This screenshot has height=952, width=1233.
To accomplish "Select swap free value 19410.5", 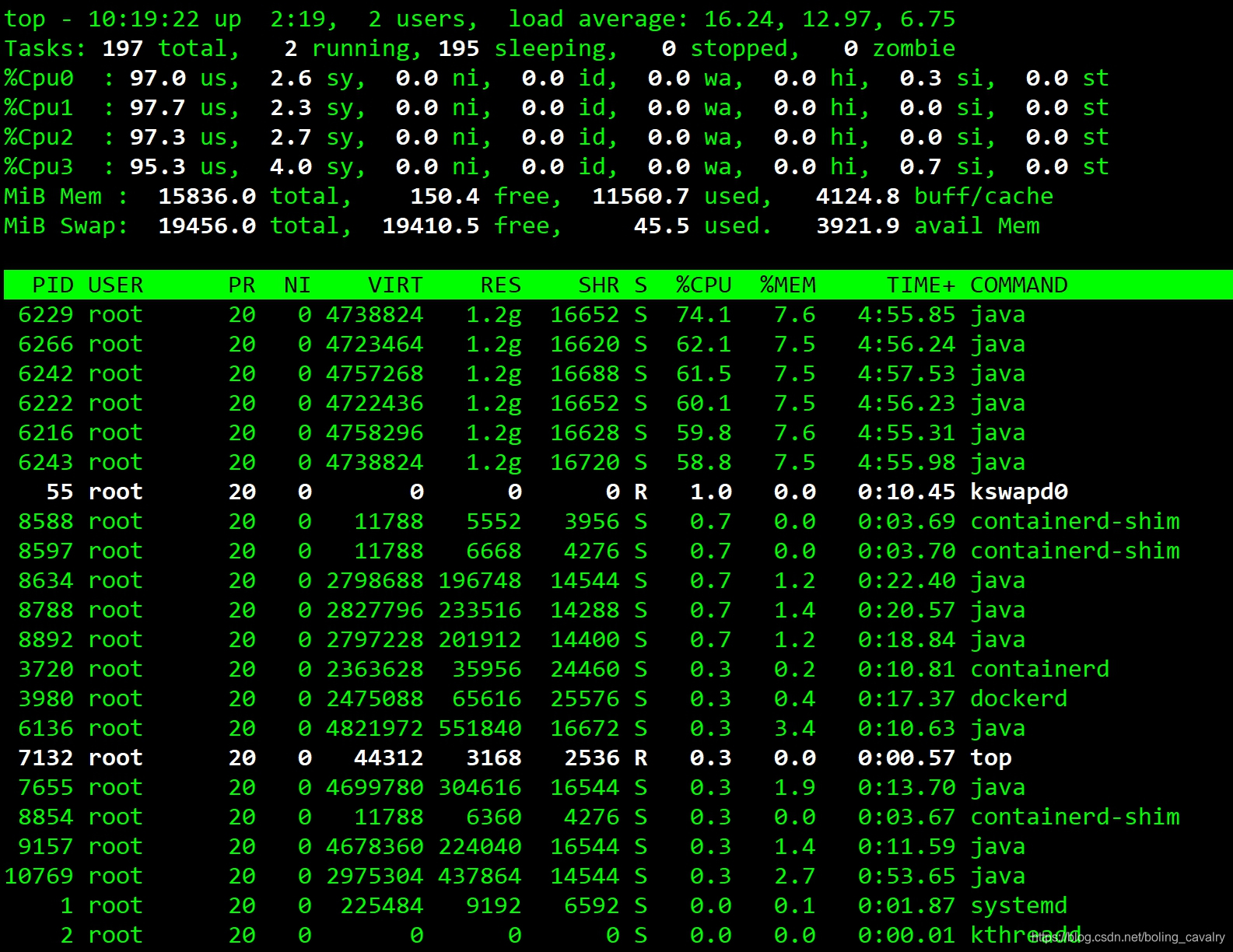I will (x=431, y=226).
